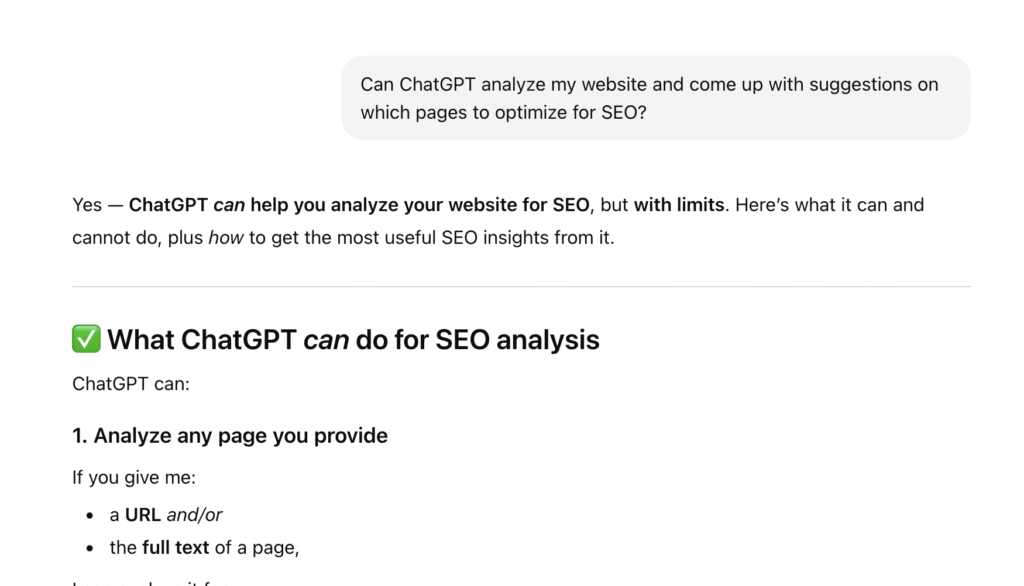Viewport: 1024px width, 586px height.
Task: Click the bold 'full text' phrase
Action: pos(175,548)
